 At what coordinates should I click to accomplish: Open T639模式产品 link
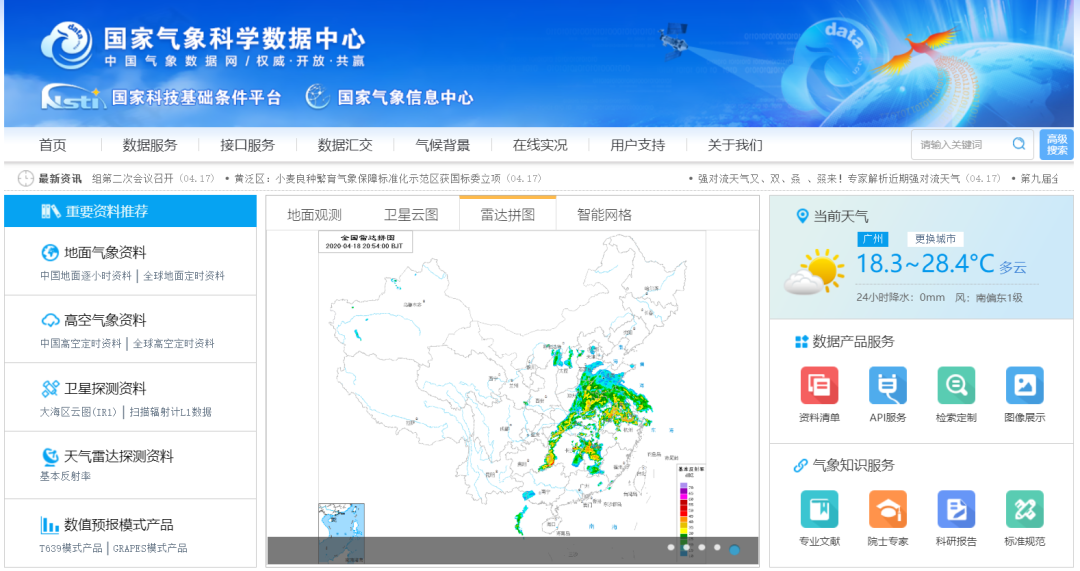[x=71, y=548]
